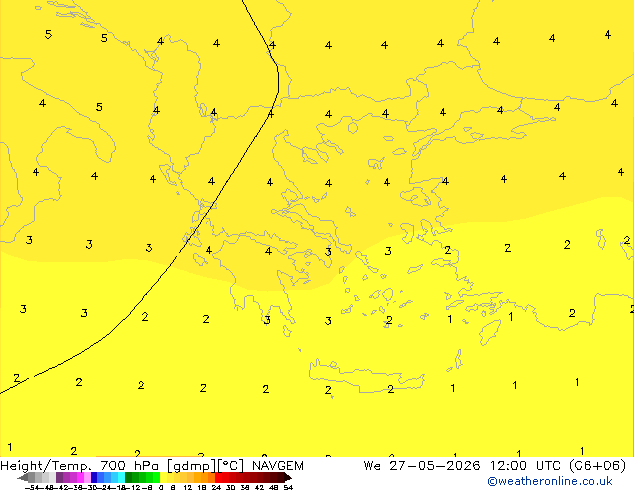Image resolution: width=634 pixels, height=490 pixels.
Task: Click the bright red legend swatch at 24
Action: 218,477
